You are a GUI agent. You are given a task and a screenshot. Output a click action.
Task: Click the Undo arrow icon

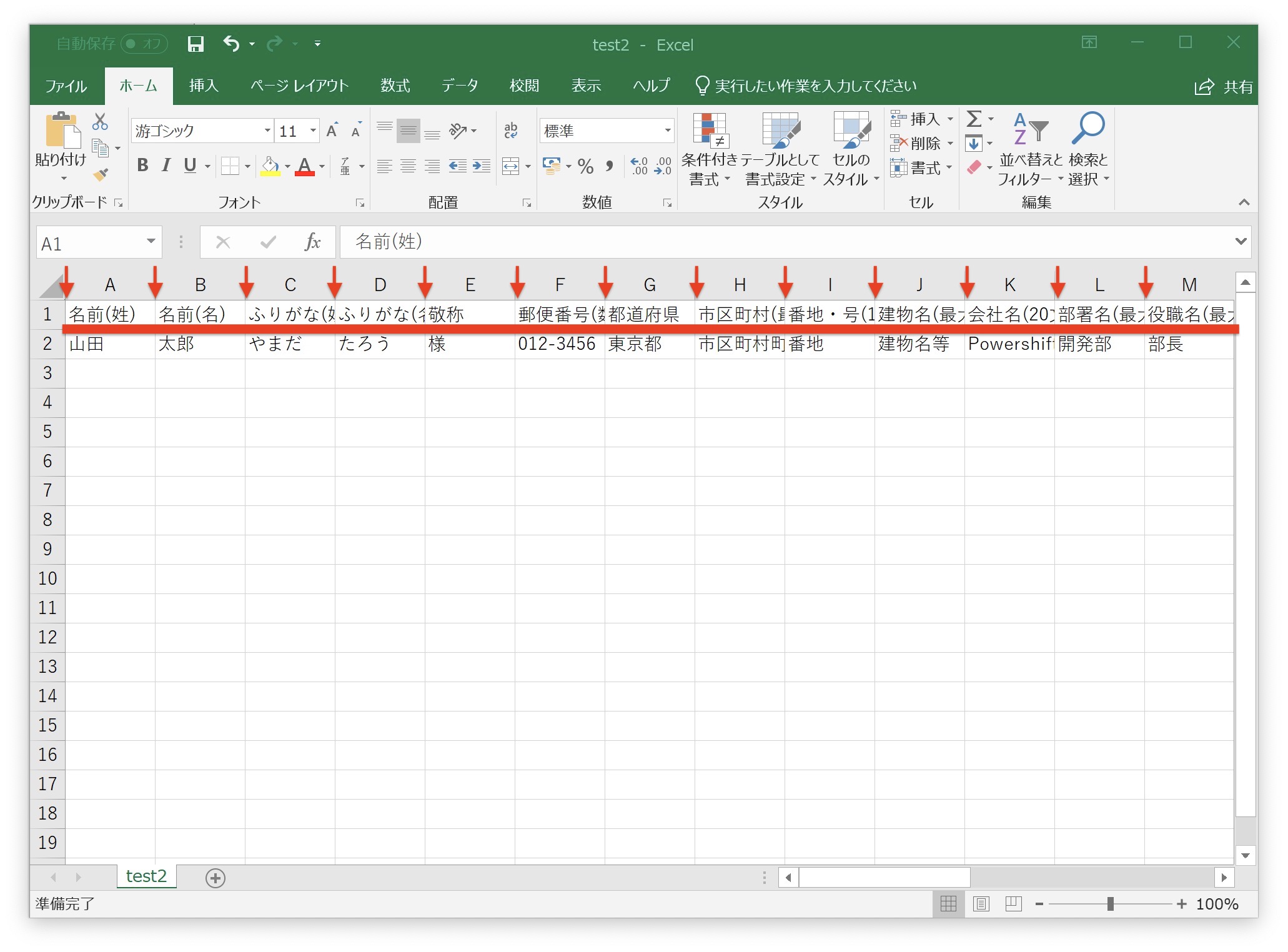pos(231,44)
